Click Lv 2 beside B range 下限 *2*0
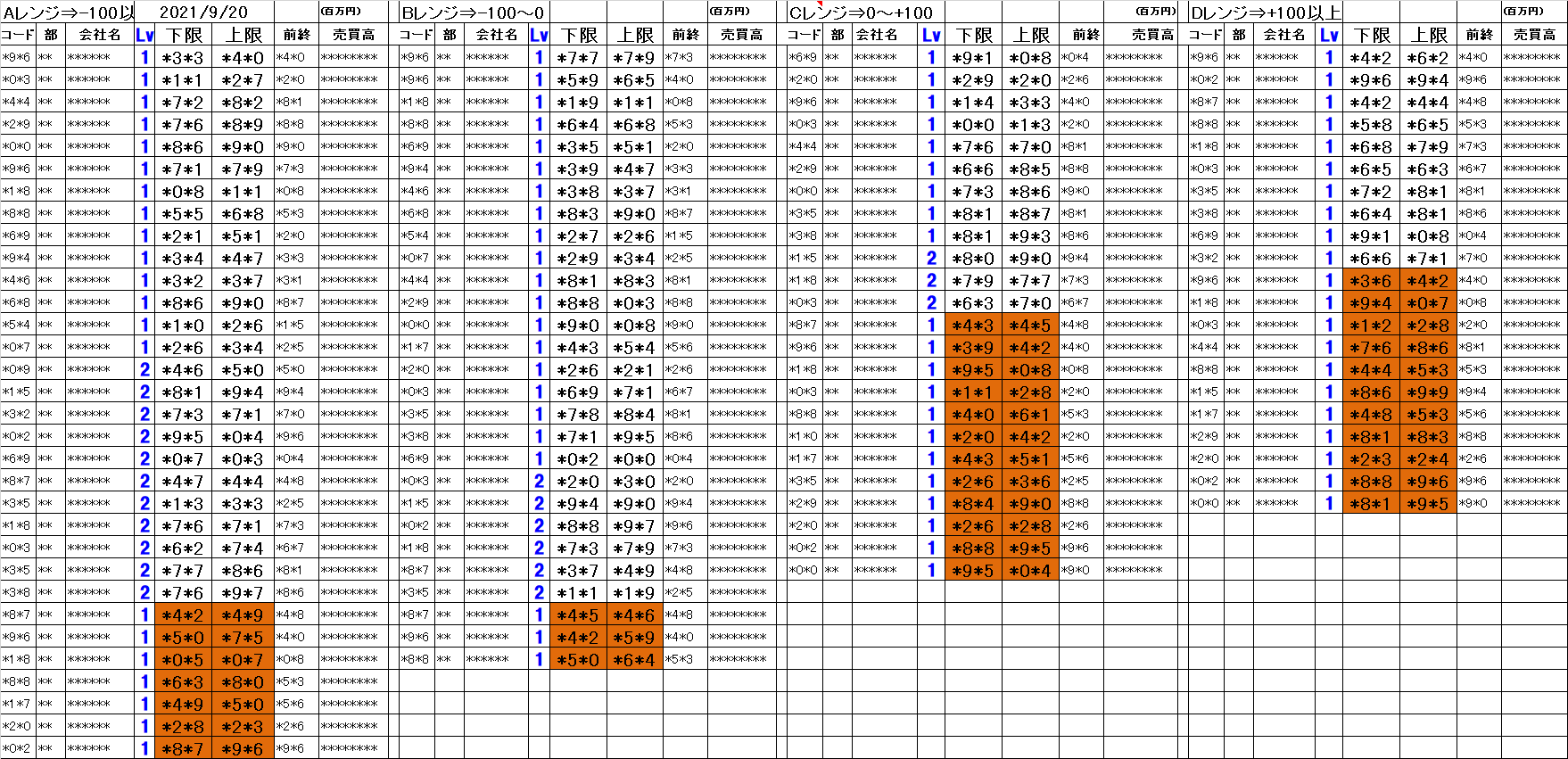Image resolution: width=1568 pixels, height=759 pixels. (539, 481)
